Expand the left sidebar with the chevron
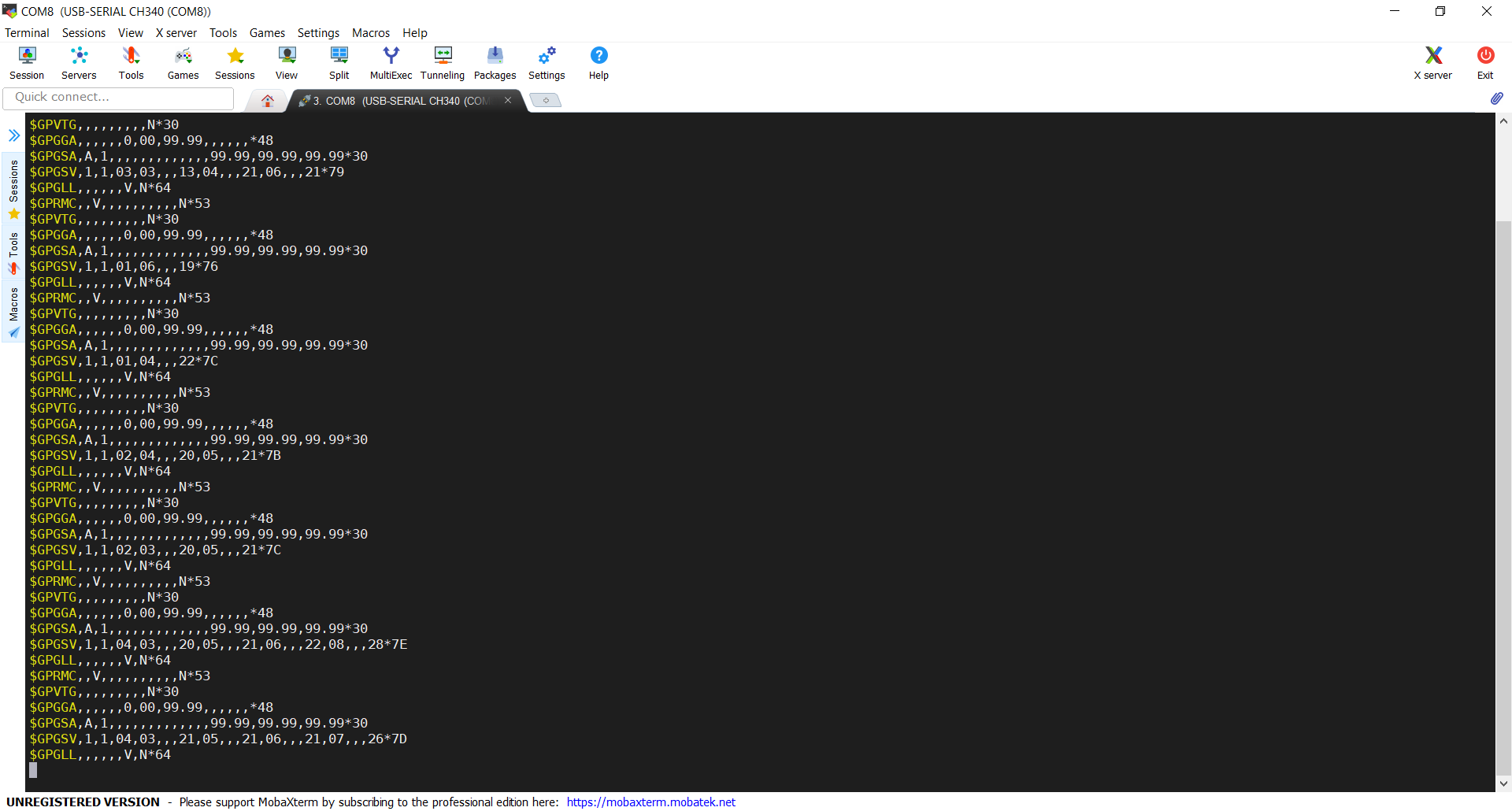Screen dimensions: 1512x811 pyautogui.click(x=13, y=135)
